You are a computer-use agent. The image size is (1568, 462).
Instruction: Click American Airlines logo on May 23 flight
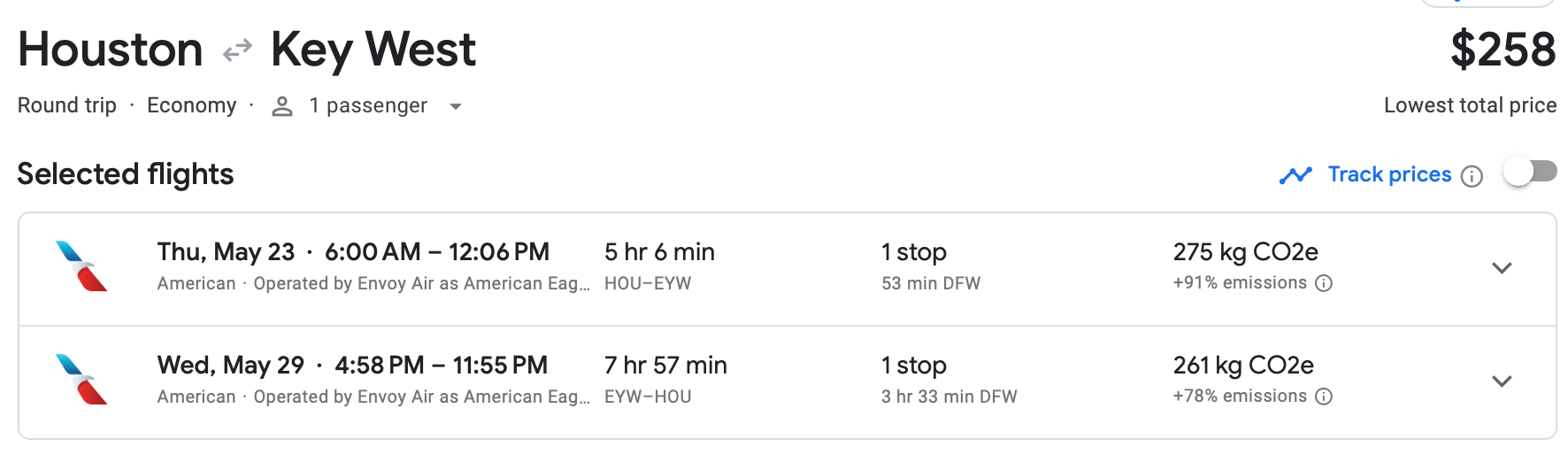click(x=81, y=266)
